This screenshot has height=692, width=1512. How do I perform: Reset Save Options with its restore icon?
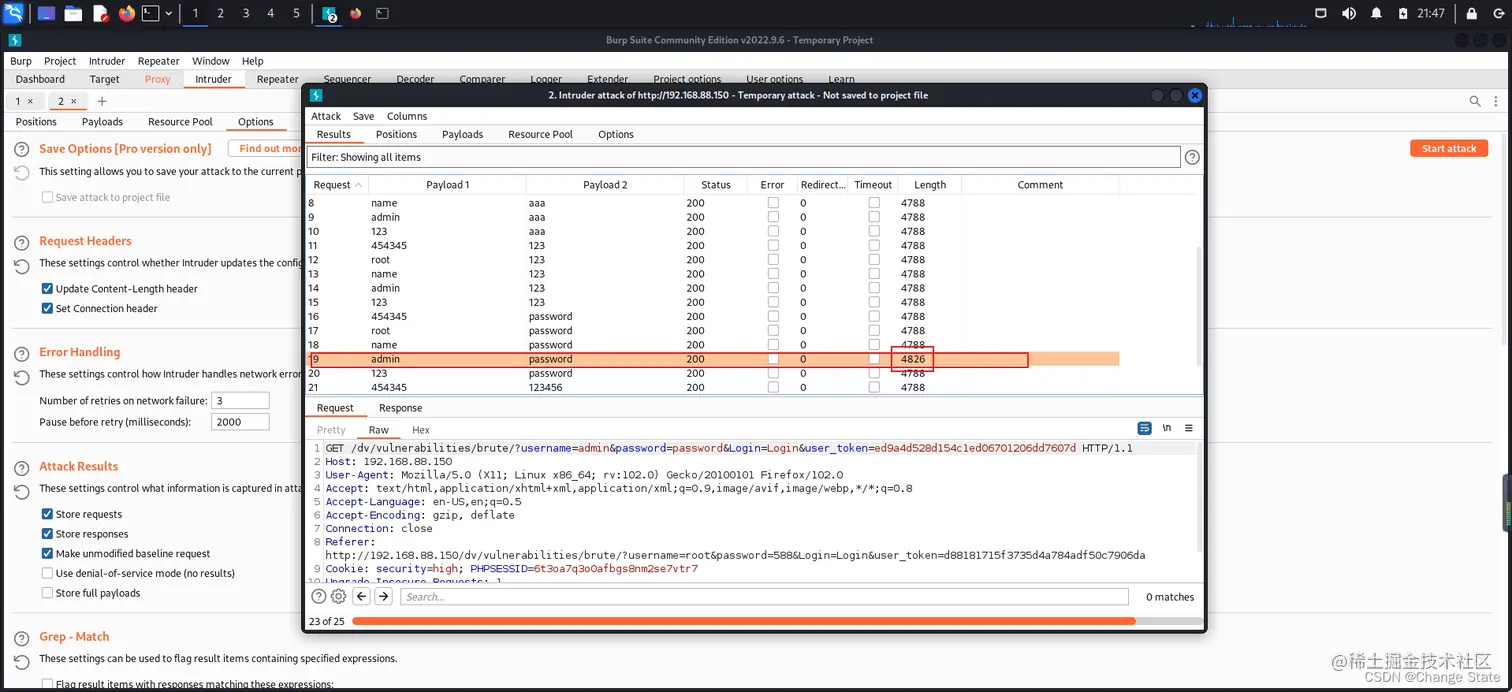[x=21, y=172]
